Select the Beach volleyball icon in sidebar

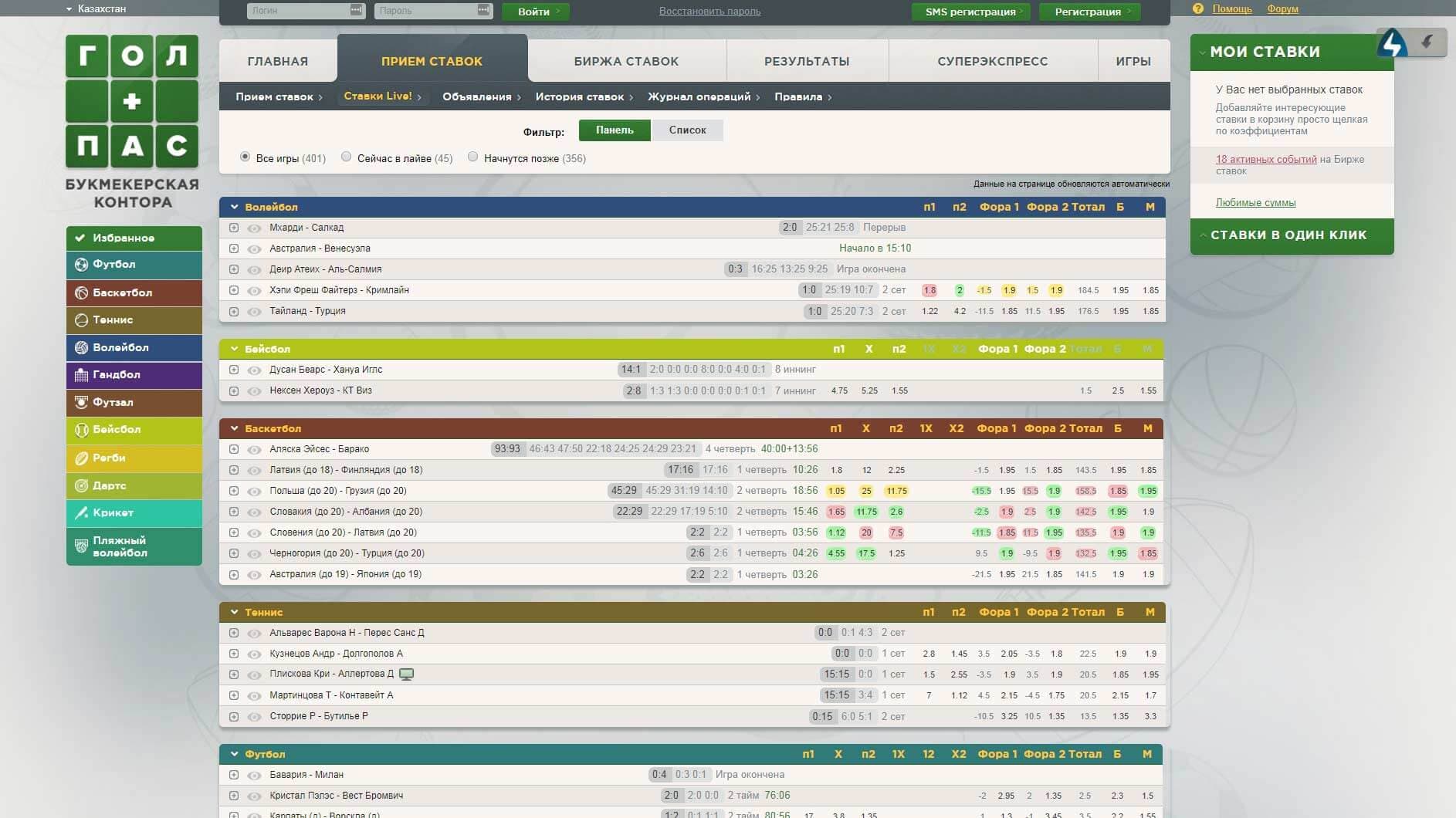click(x=81, y=546)
